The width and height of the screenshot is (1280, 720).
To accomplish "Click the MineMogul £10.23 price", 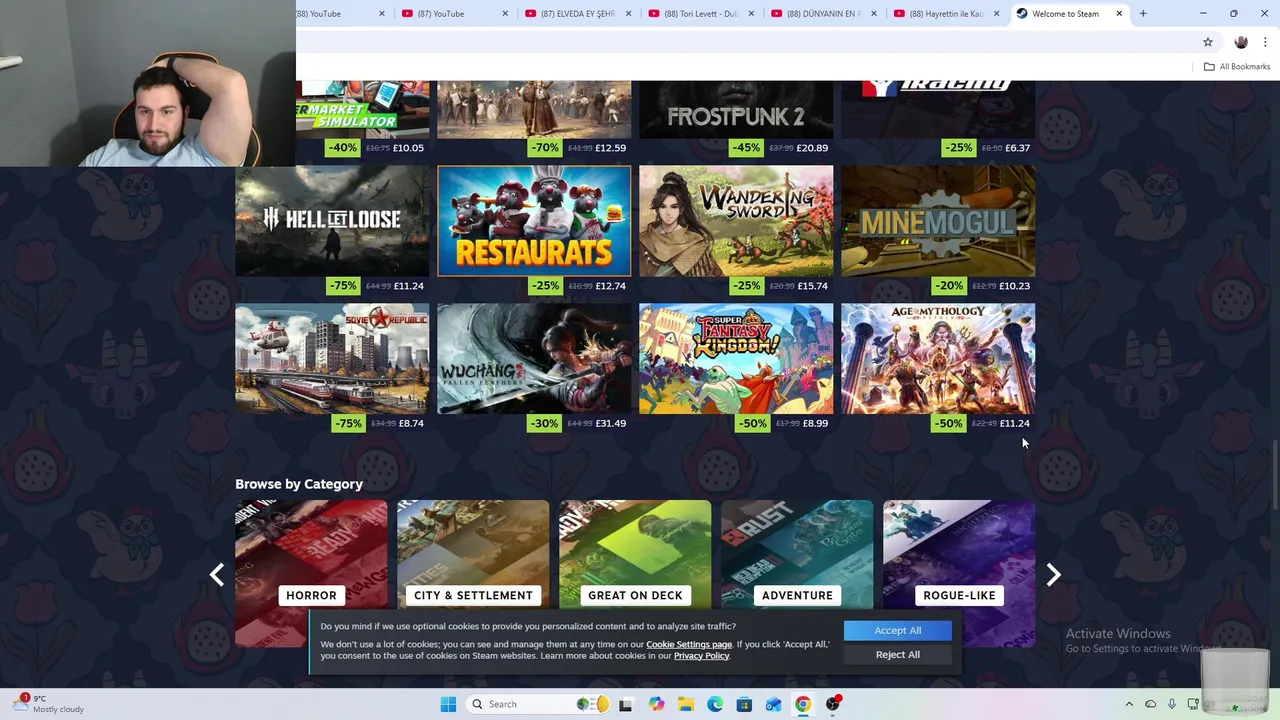I will [x=1014, y=286].
